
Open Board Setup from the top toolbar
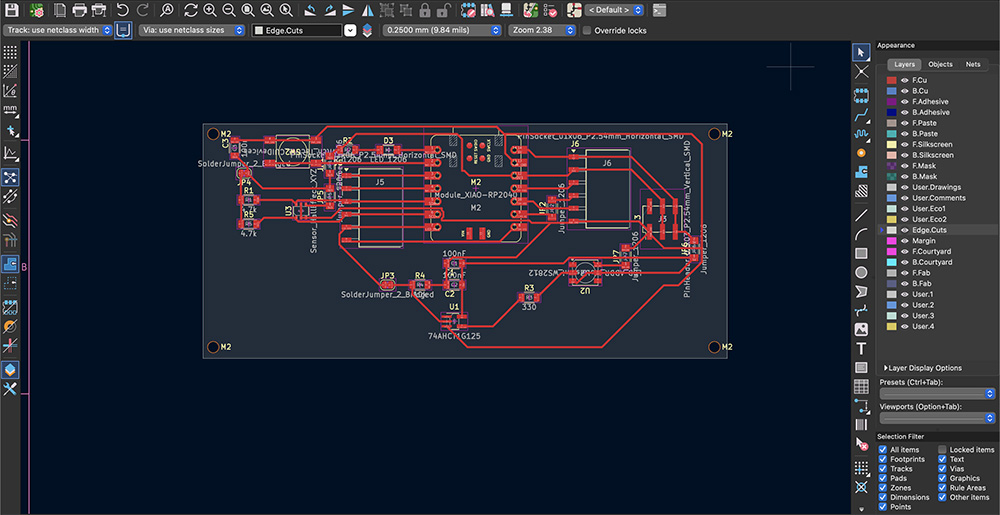point(37,10)
